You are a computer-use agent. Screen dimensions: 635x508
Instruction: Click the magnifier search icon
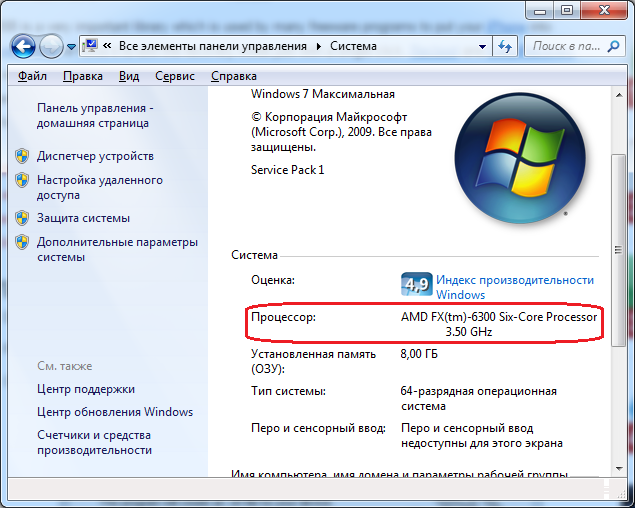pyautogui.click(x=614, y=46)
